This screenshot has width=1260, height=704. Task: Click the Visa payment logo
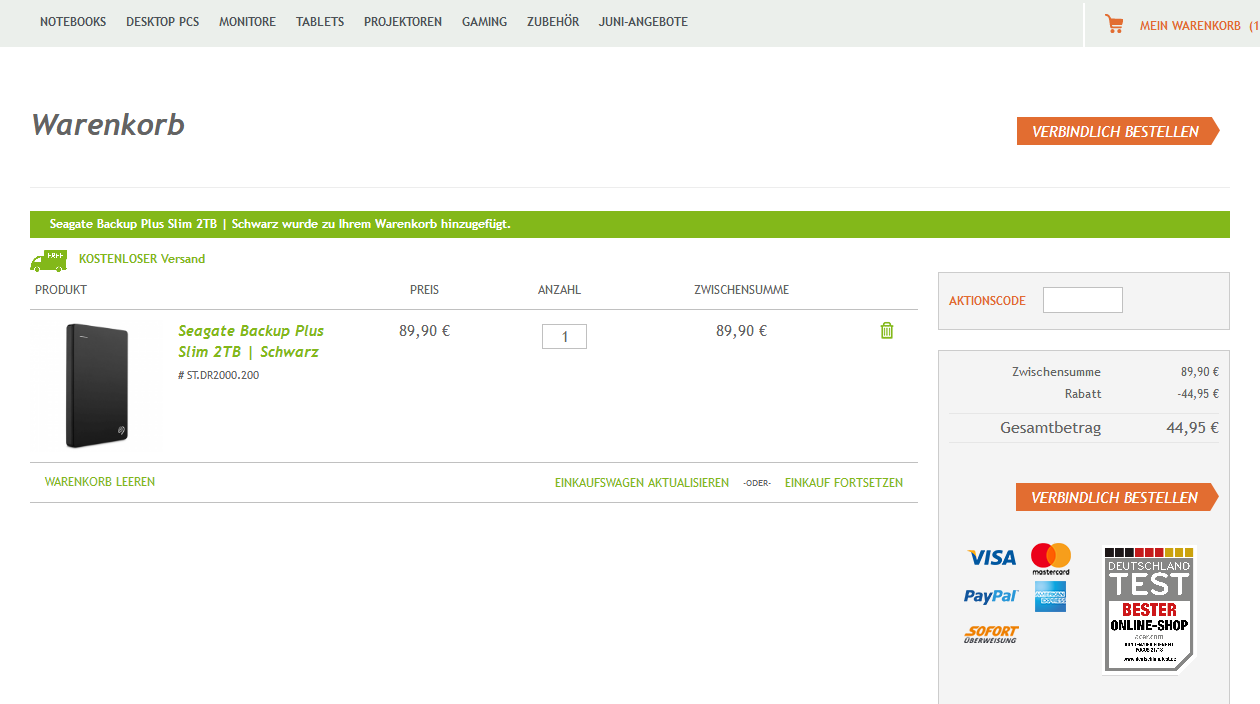tap(991, 557)
